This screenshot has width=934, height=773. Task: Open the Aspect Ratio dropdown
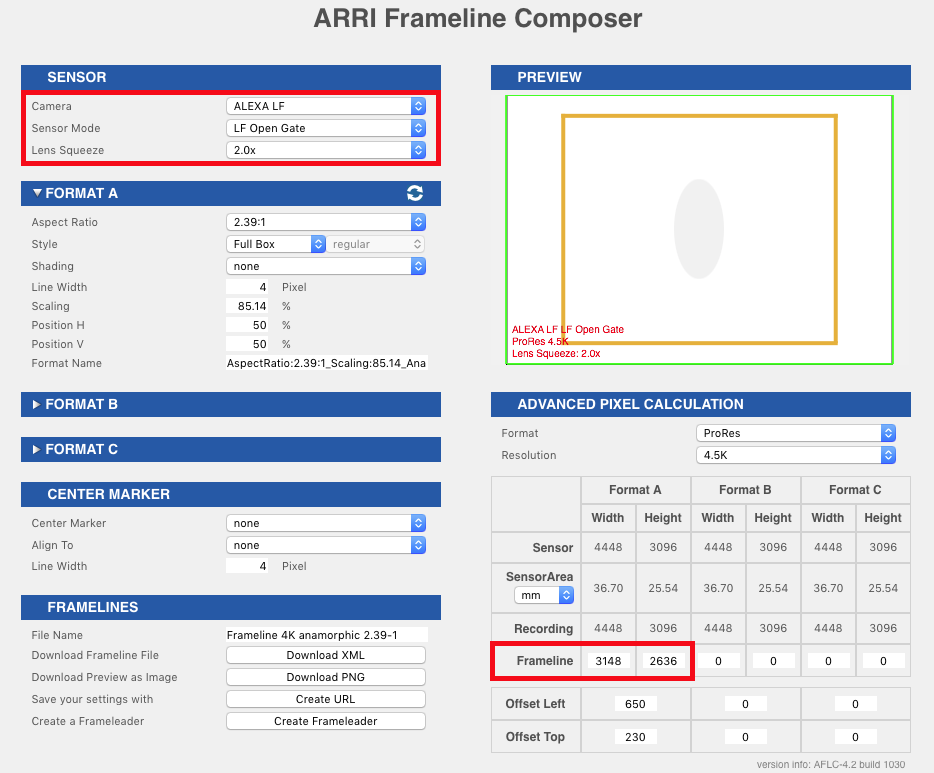tap(326, 222)
